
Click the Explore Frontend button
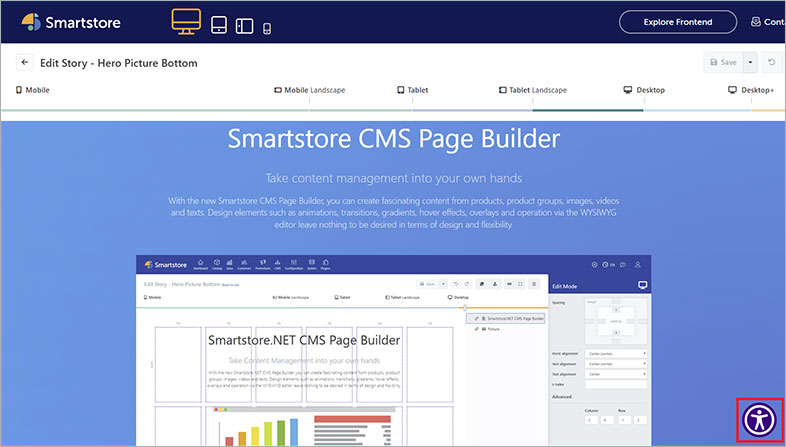[x=678, y=22]
